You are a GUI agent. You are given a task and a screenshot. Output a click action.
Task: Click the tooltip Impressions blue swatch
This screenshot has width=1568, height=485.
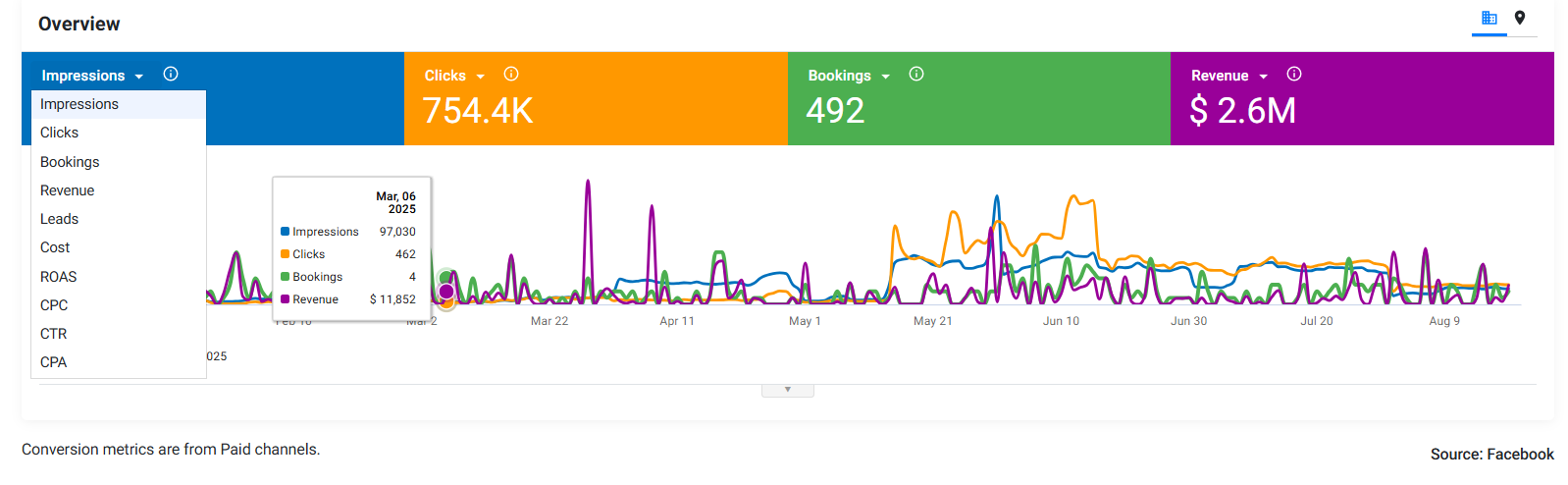click(x=285, y=232)
